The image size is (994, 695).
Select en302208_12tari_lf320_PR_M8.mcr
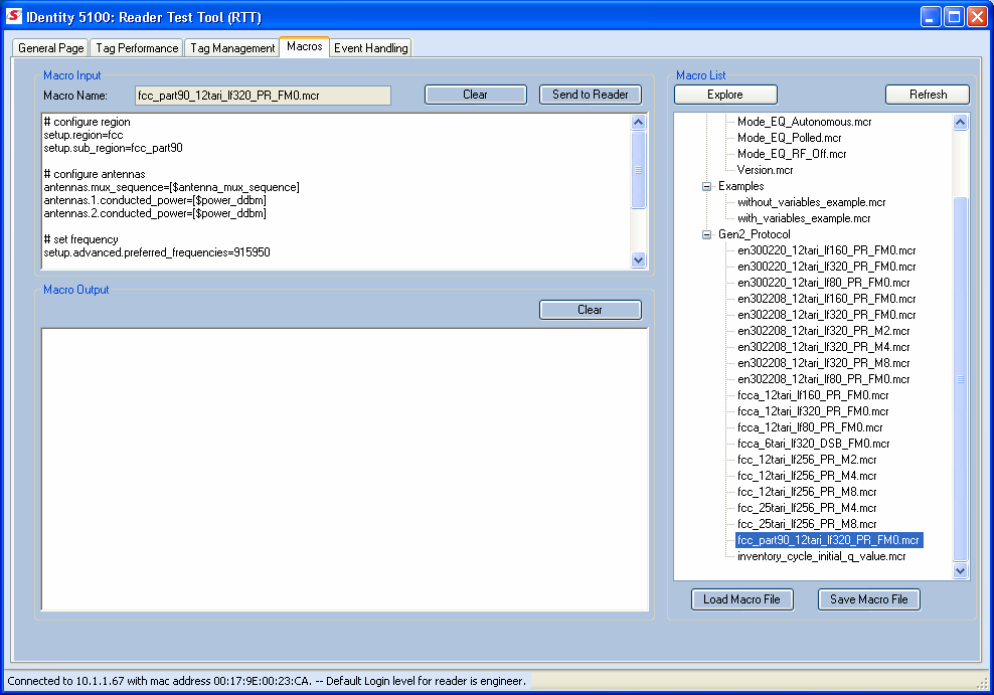click(823, 363)
